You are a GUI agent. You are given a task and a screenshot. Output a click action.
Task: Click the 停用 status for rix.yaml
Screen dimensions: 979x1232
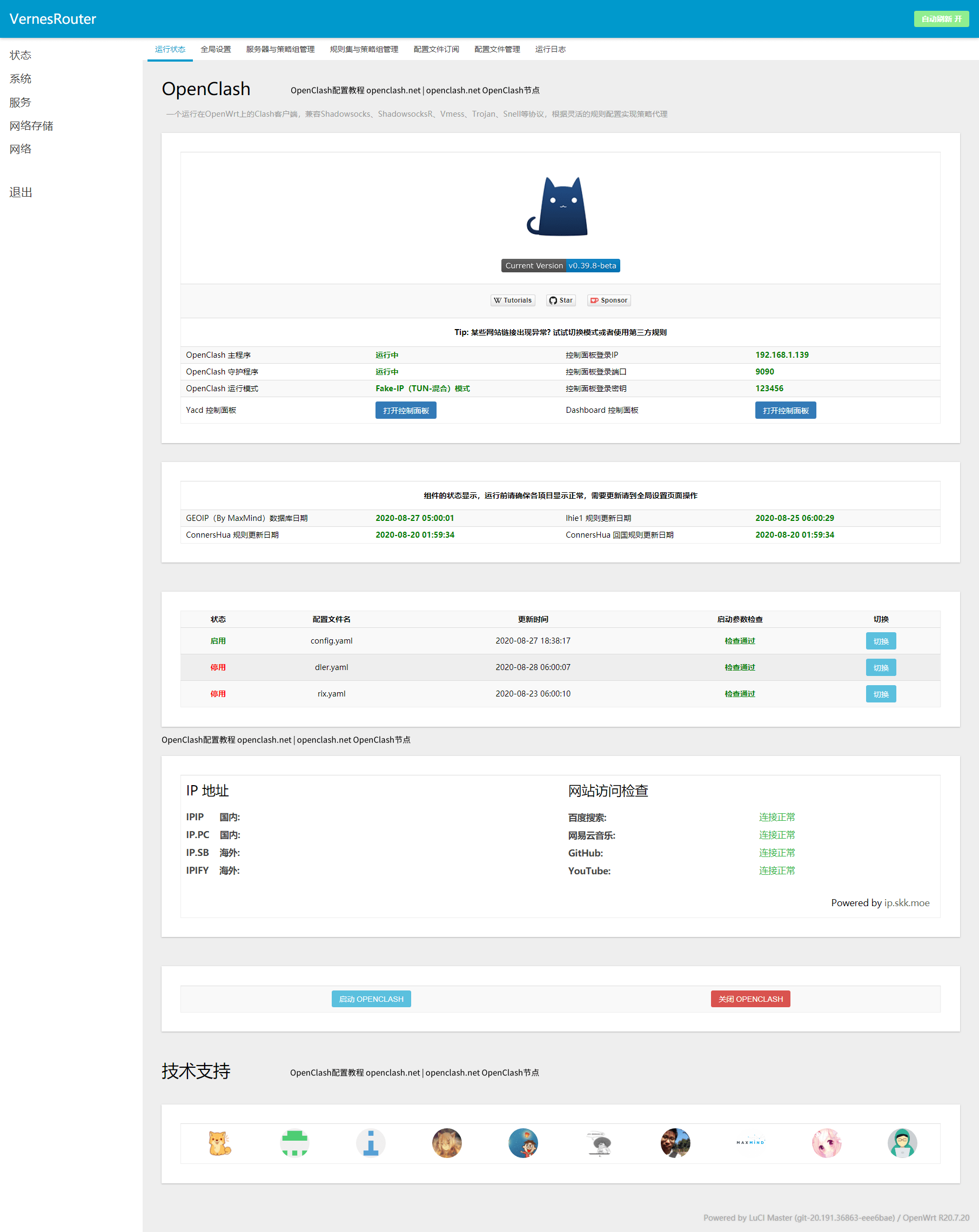[218, 694]
